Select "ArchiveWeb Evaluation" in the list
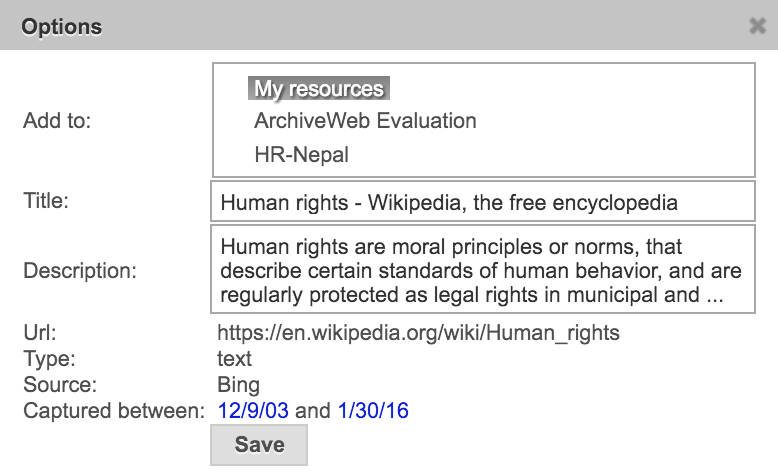This screenshot has width=778, height=476. (365, 121)
